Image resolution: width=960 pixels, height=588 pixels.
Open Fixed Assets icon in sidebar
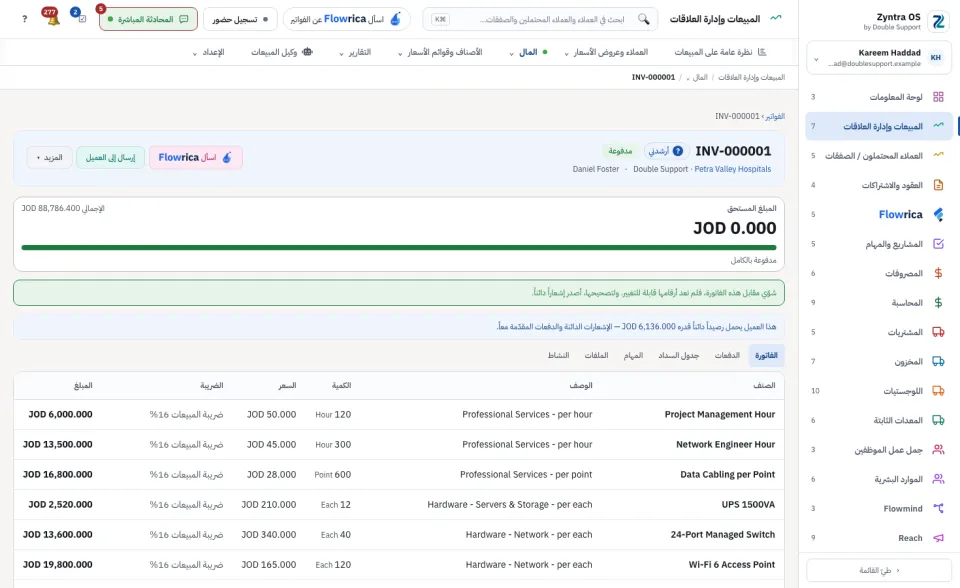938,420
